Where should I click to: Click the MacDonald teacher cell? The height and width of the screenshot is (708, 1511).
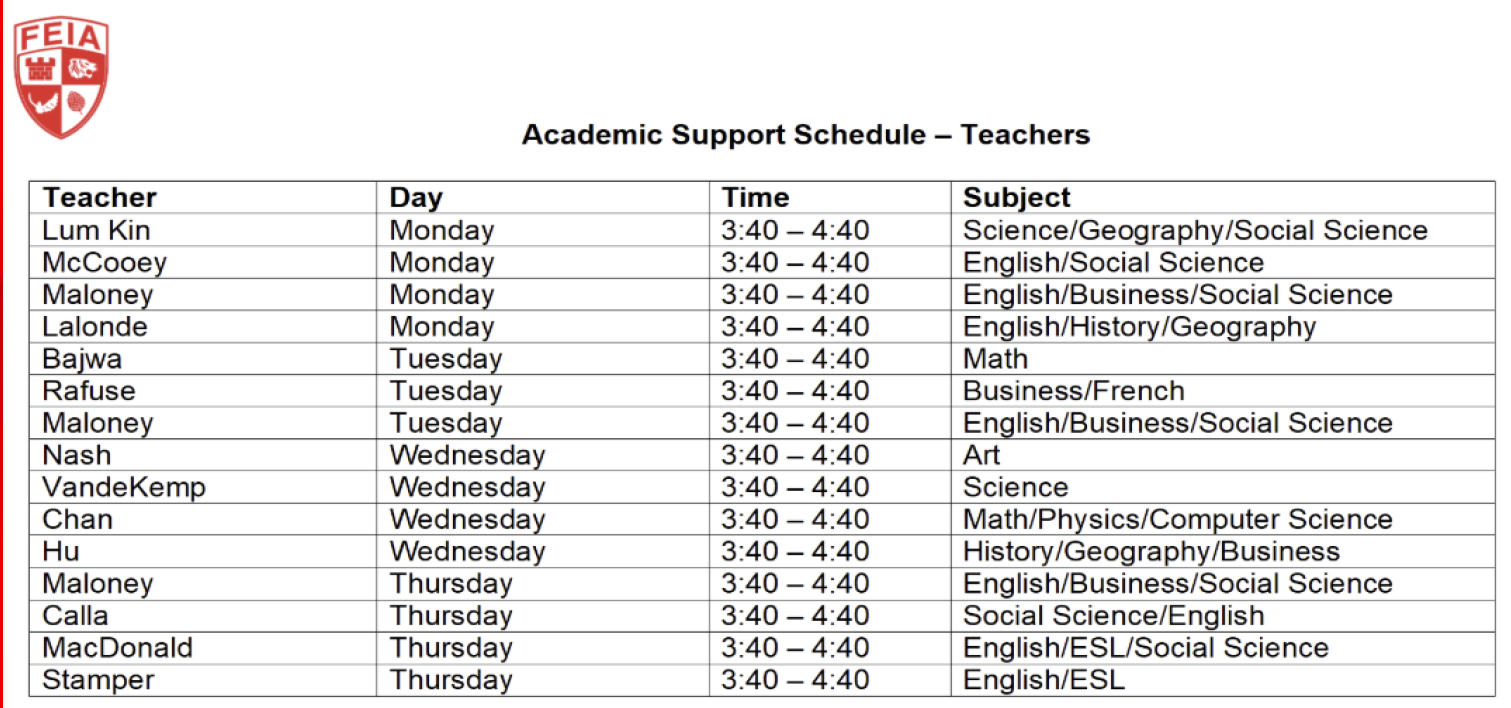(x=117, y=648)
